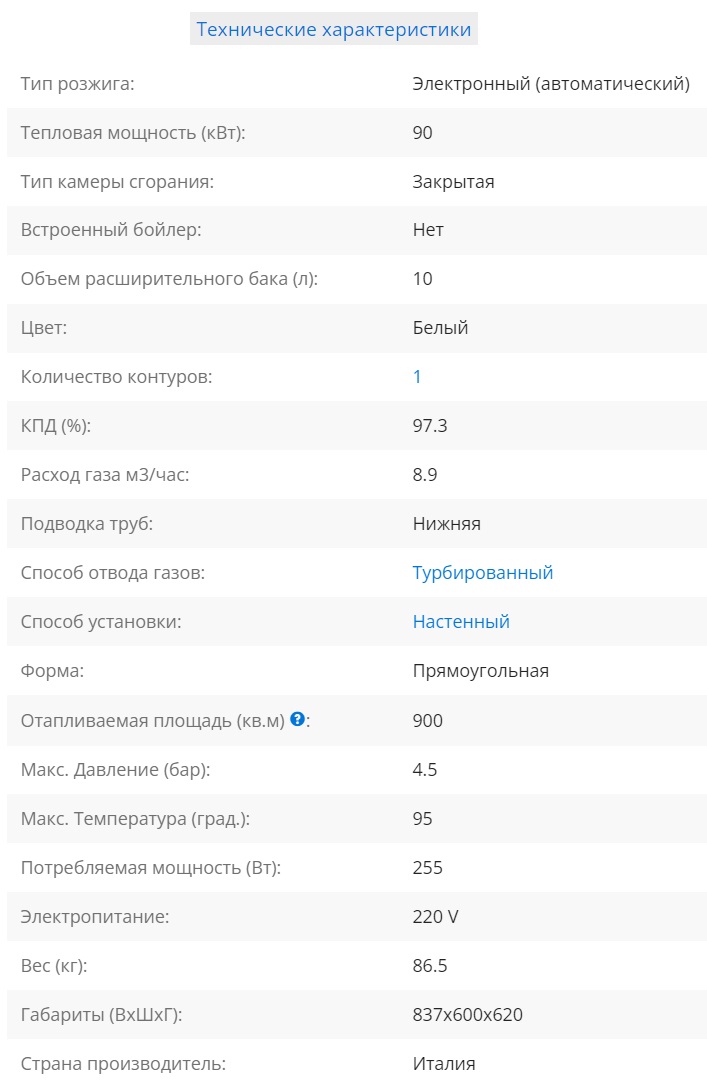Click the blue number 1 contour link

pyautogui.click(x=417, y=377)
